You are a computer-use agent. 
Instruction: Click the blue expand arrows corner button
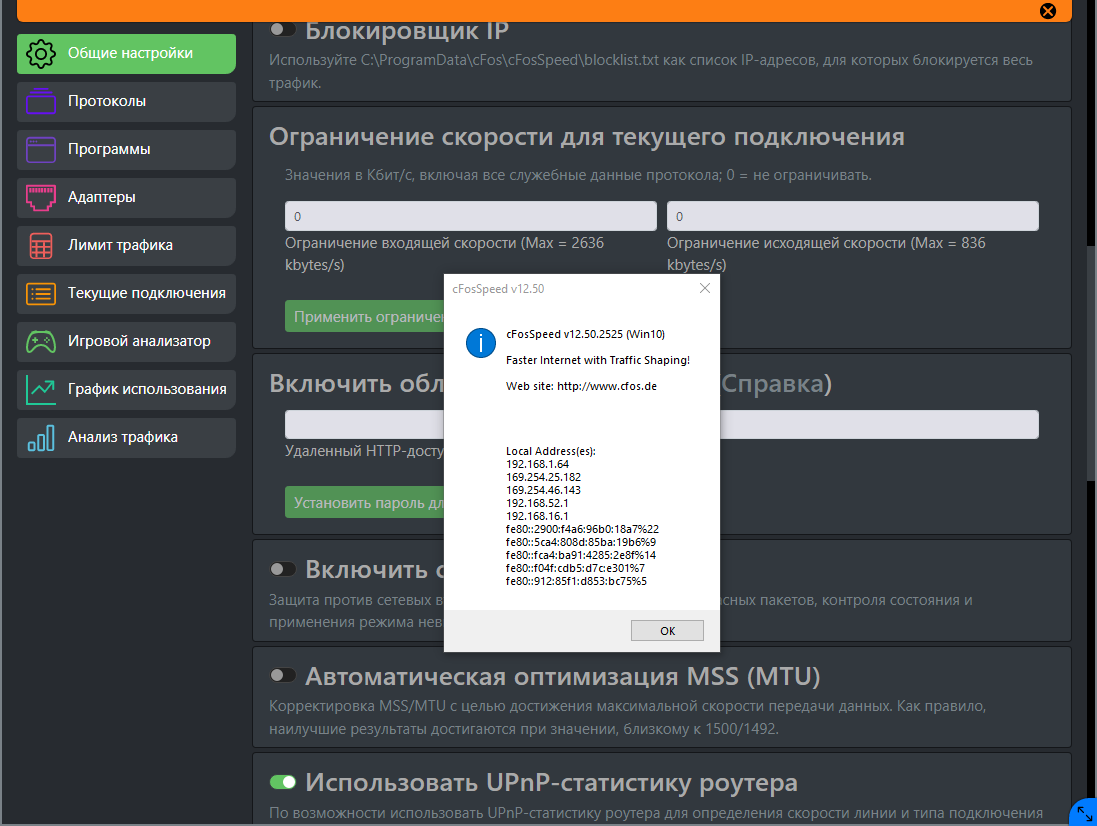[x=1084, y=813]
